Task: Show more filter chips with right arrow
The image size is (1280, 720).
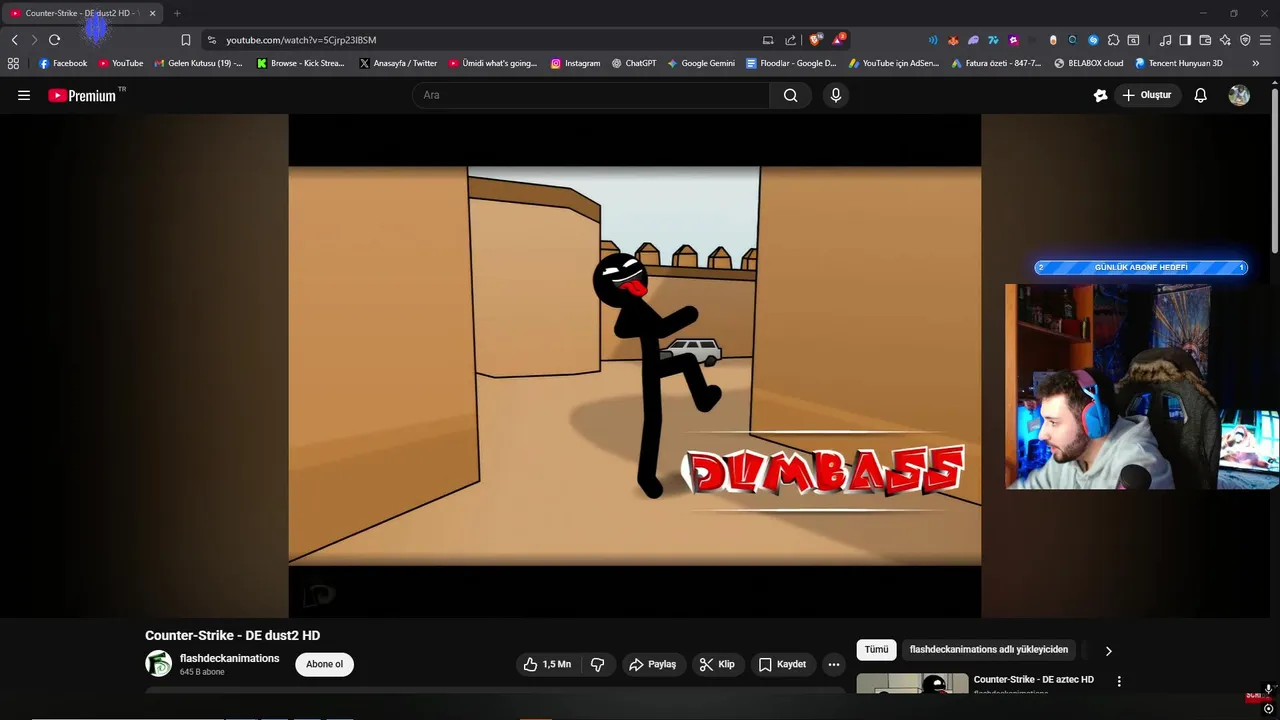Action: 1108,650
